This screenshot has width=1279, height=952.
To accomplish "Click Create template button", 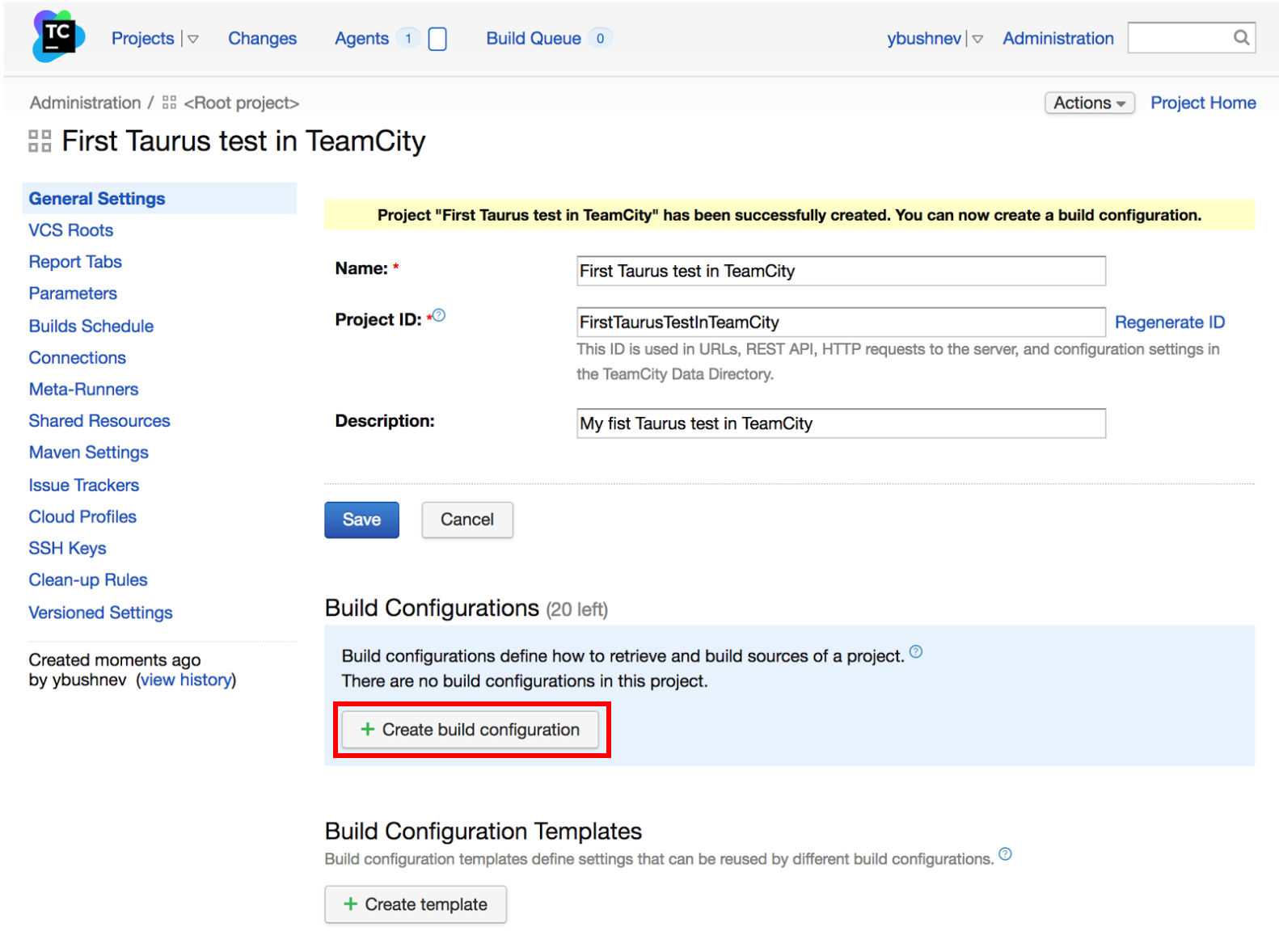I will tap(416, 904).
